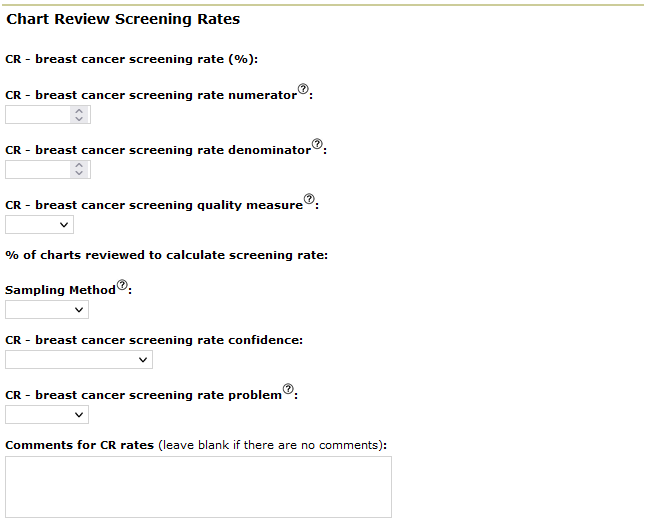Expand the screening rate problem dropdown
This screenshot has height=522, width=646.
47,415
